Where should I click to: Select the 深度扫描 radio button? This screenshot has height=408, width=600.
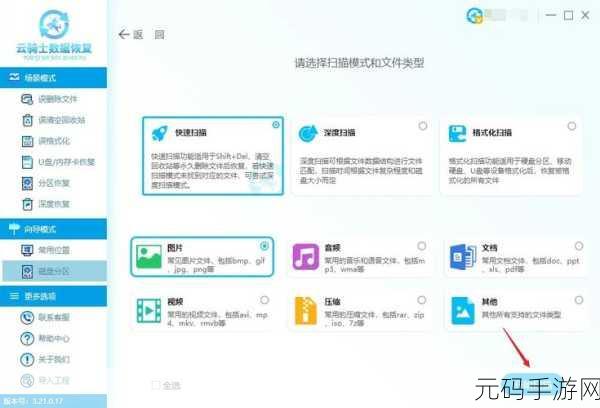tap(423, 126)
